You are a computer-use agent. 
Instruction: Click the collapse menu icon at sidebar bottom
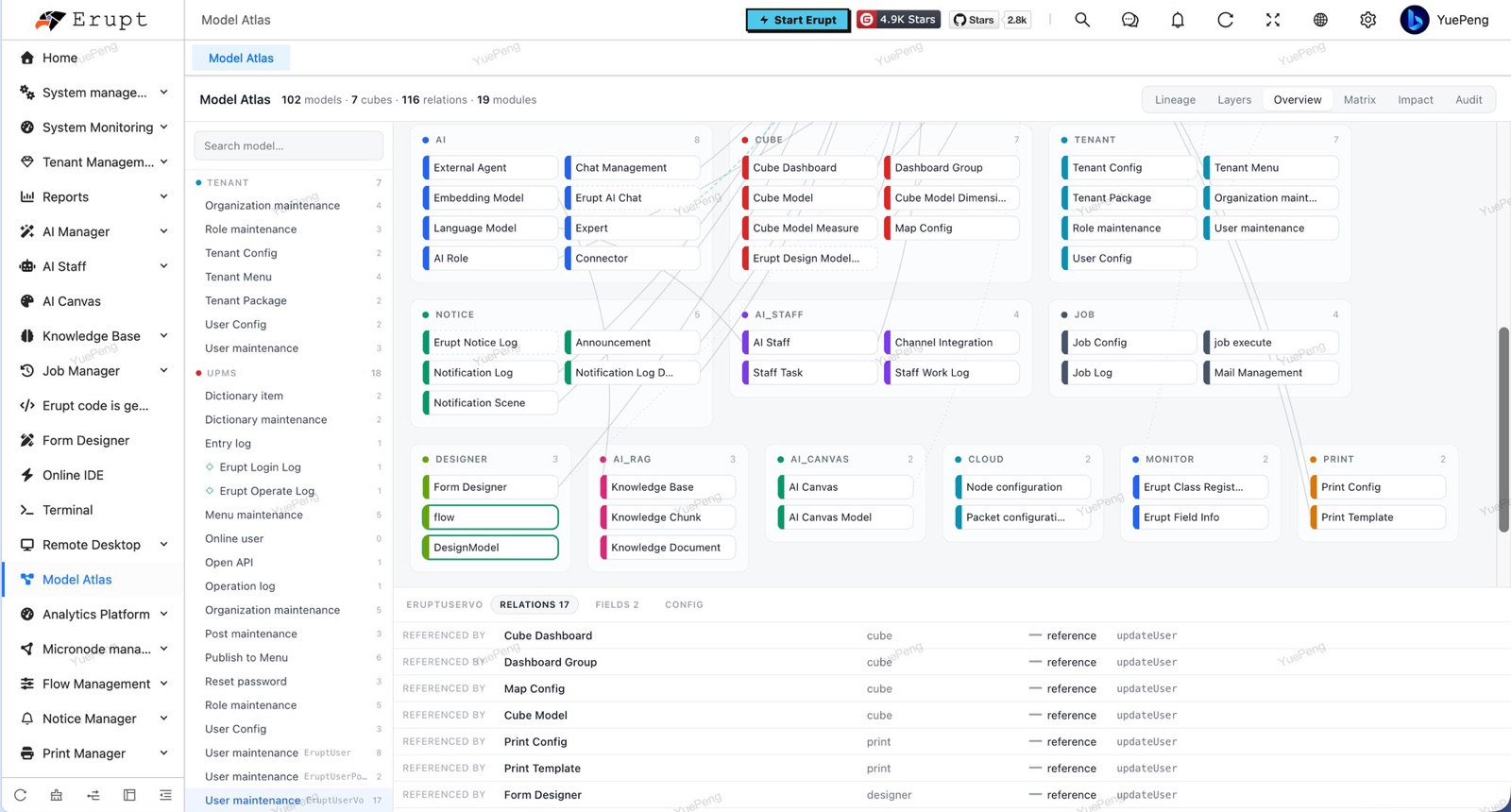[x=165, y=795]
